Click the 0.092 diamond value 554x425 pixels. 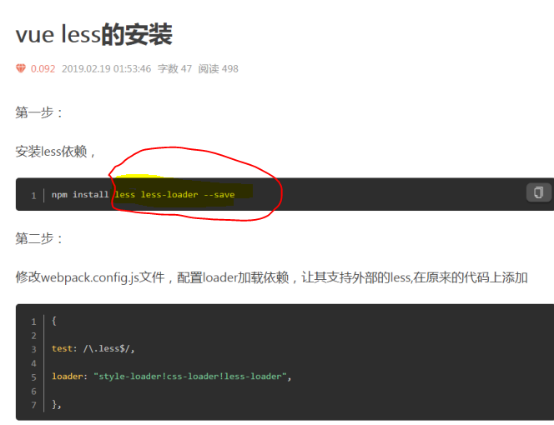[x=43, y=69]
